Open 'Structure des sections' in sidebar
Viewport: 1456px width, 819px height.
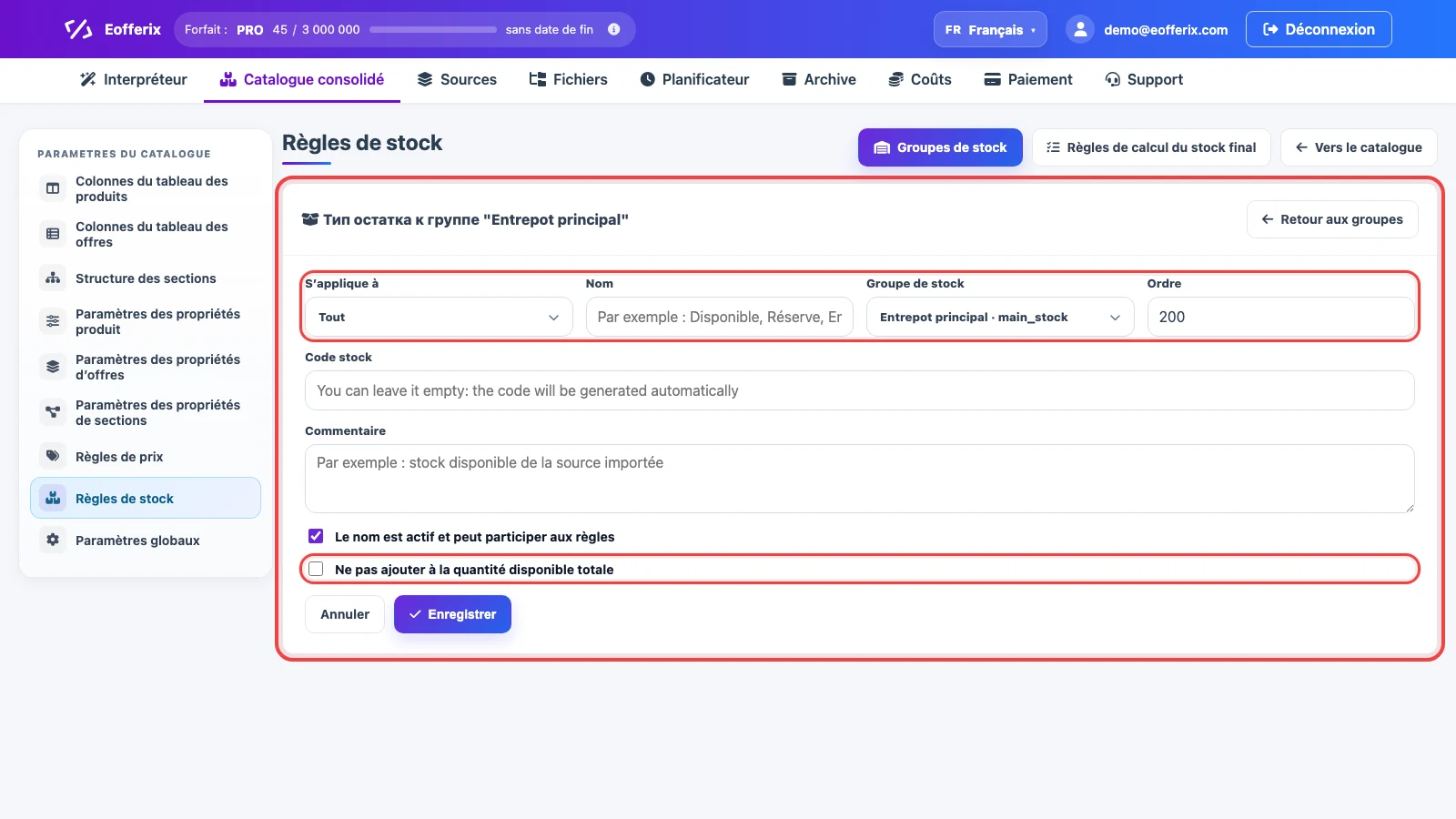tap(146, 278)
